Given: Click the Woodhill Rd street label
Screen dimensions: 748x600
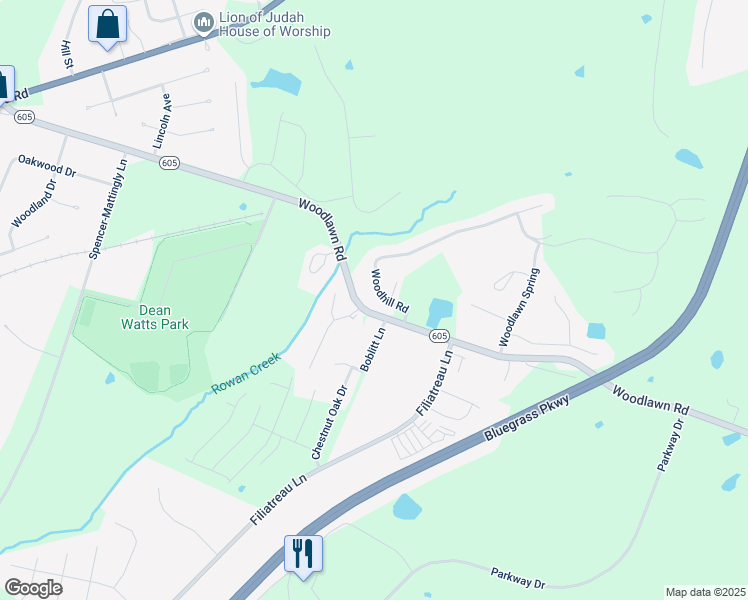Looking at the screenshot, I should pyautogui.click(x=390, y=291).
